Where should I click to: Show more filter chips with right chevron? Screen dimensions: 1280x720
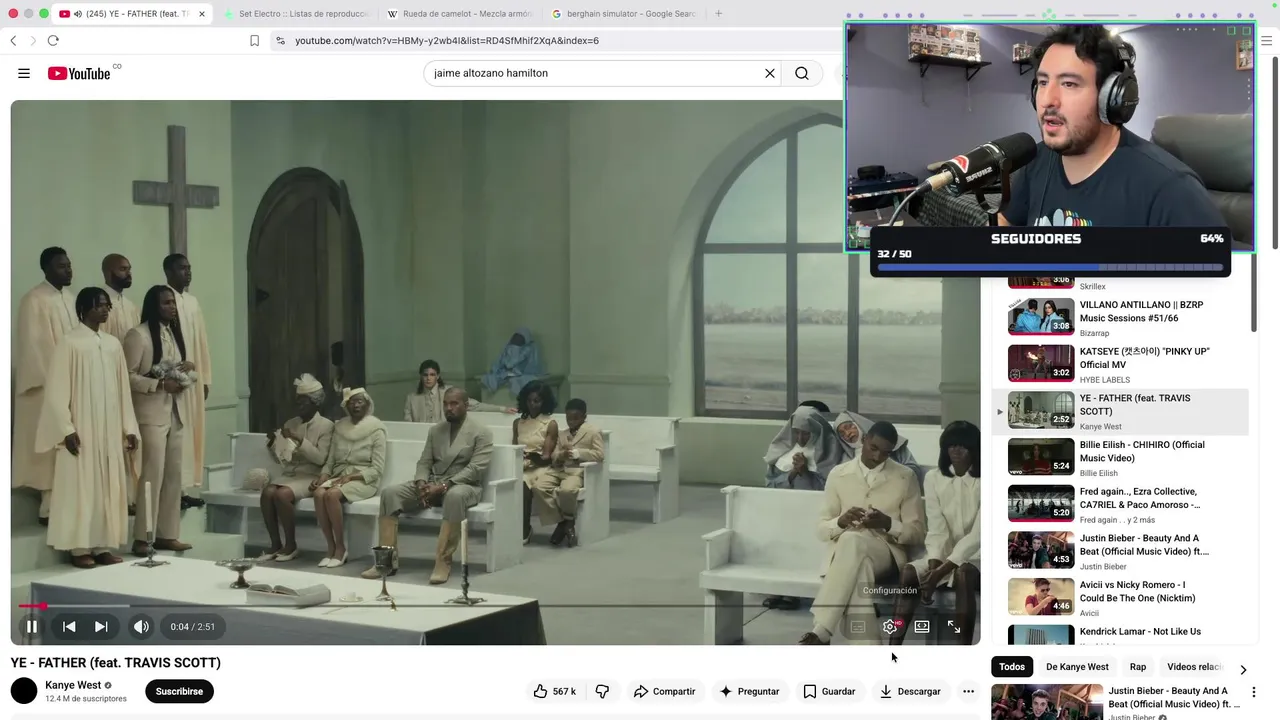pos(1243,669)
